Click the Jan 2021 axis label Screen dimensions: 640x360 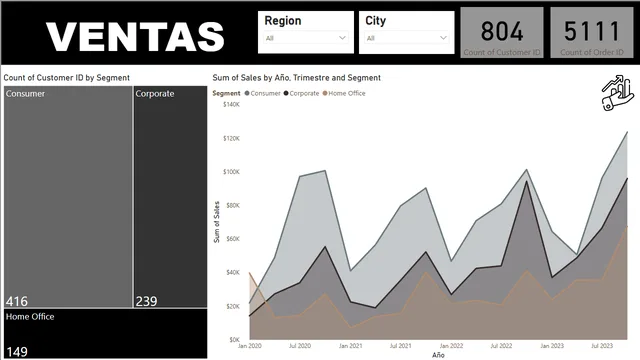tap(350, 346)
